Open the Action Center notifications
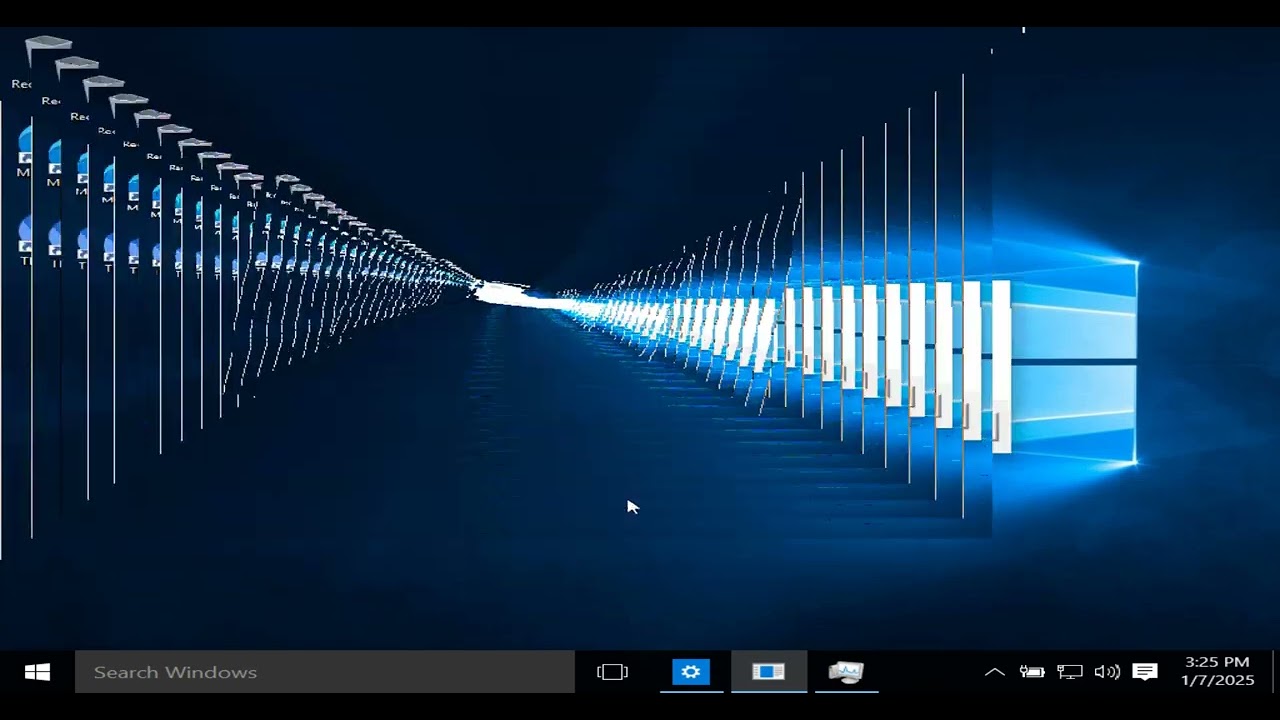Image resolution: width=1280 pixels, height=720 pixels. point(1145,672)
